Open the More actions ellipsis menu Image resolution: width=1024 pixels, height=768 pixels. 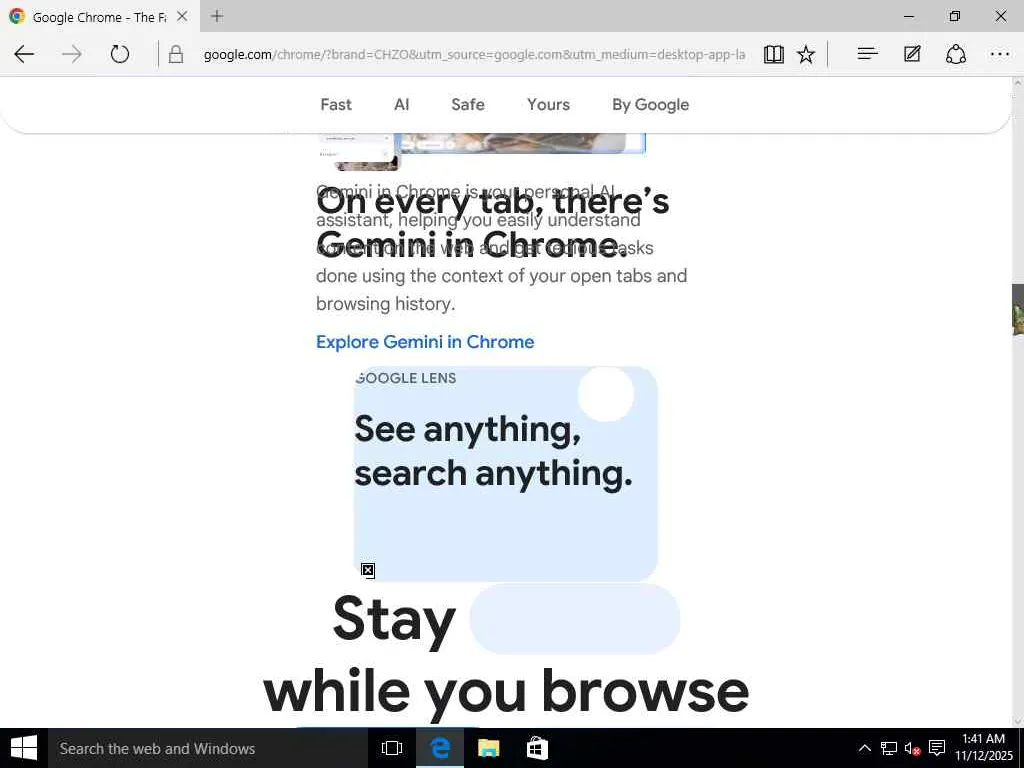pyautogui.click(x=1000, y=54)
